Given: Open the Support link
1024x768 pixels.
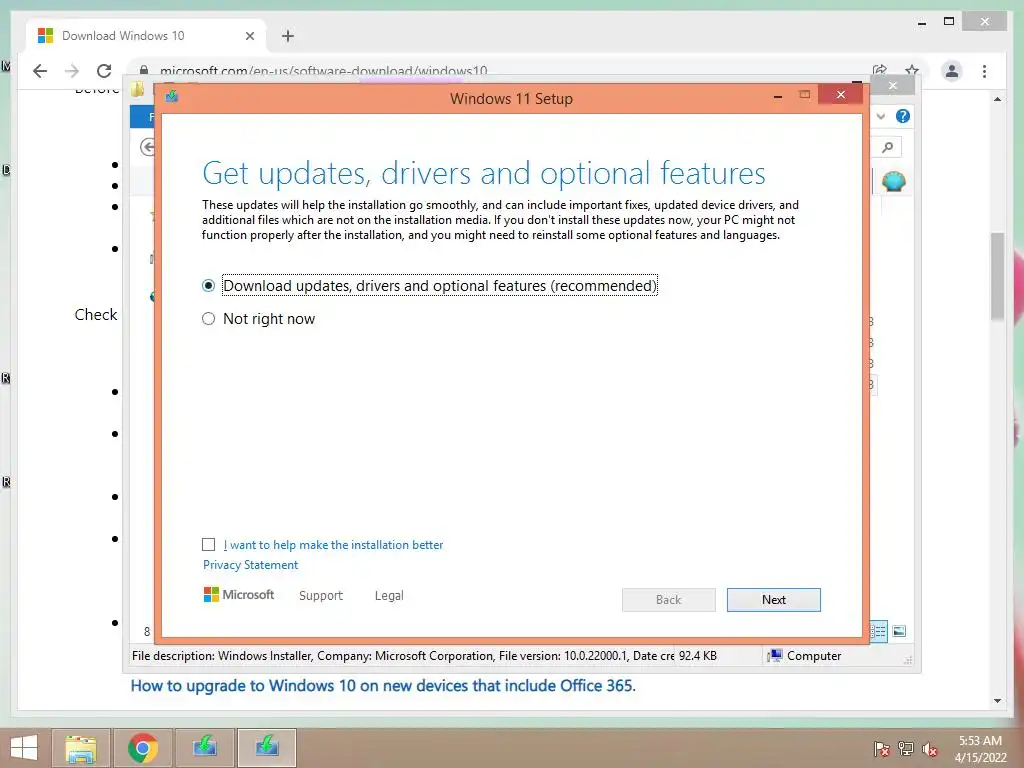Looking at the screenshot, I should (x=321, y=596).
